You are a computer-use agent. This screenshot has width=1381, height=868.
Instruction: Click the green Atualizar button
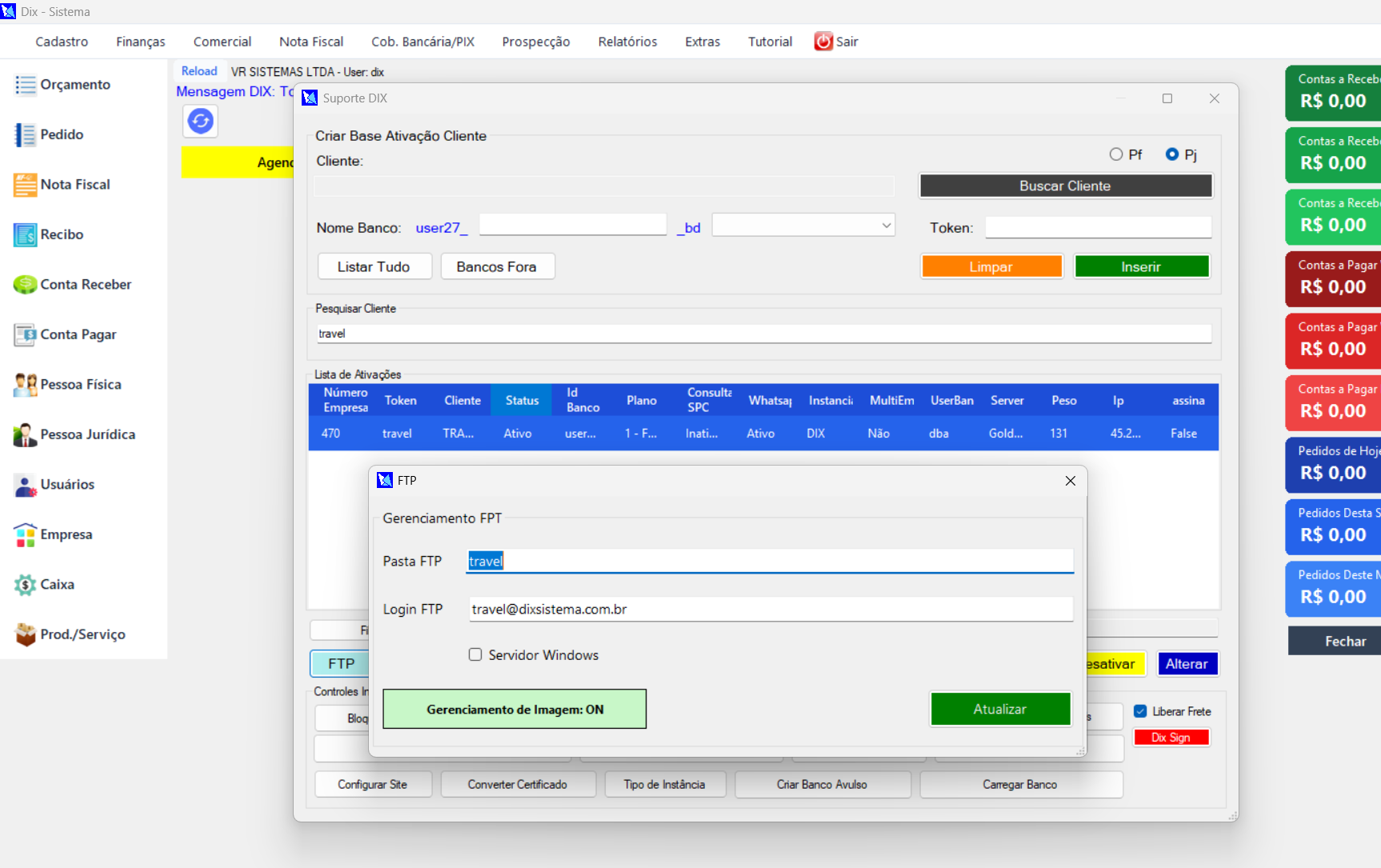1000,709
